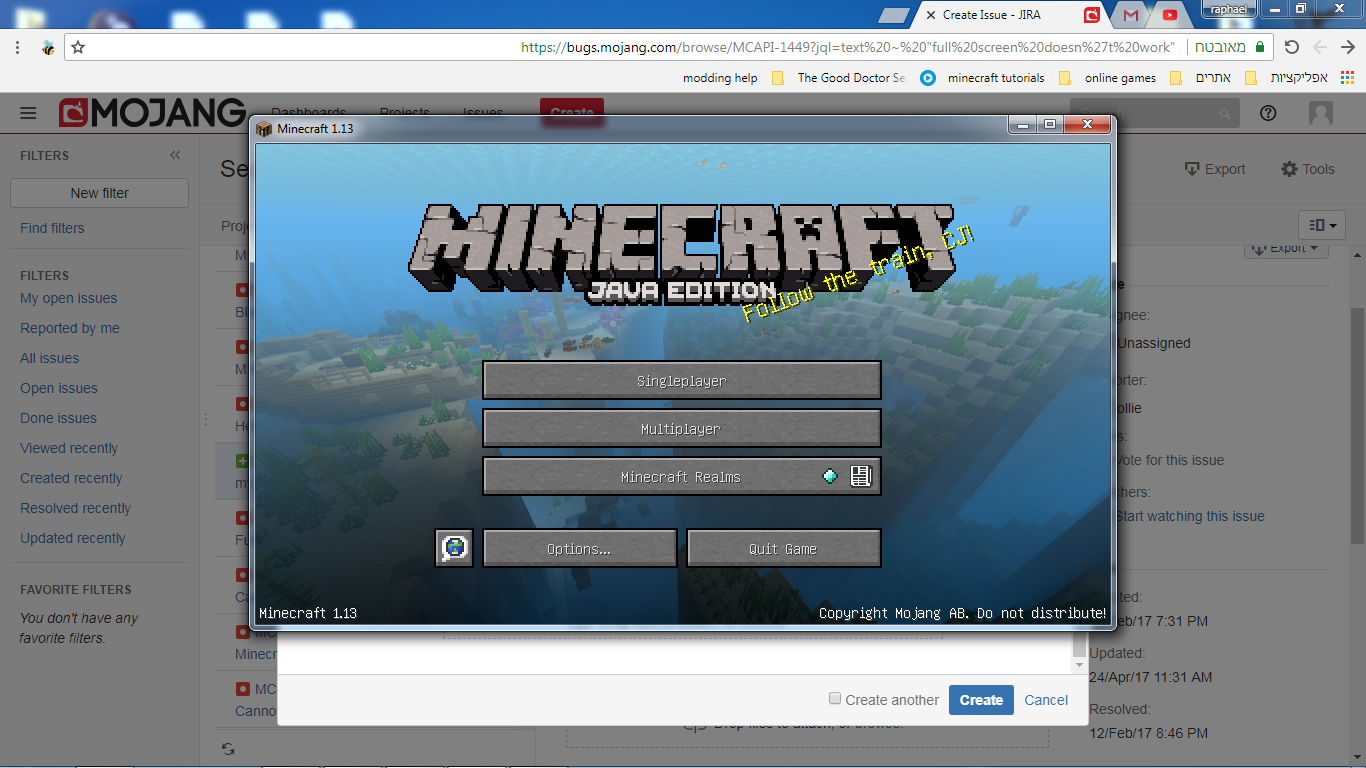Open the Find filters link
This screenshot has width=1366, height=768.
52,228
